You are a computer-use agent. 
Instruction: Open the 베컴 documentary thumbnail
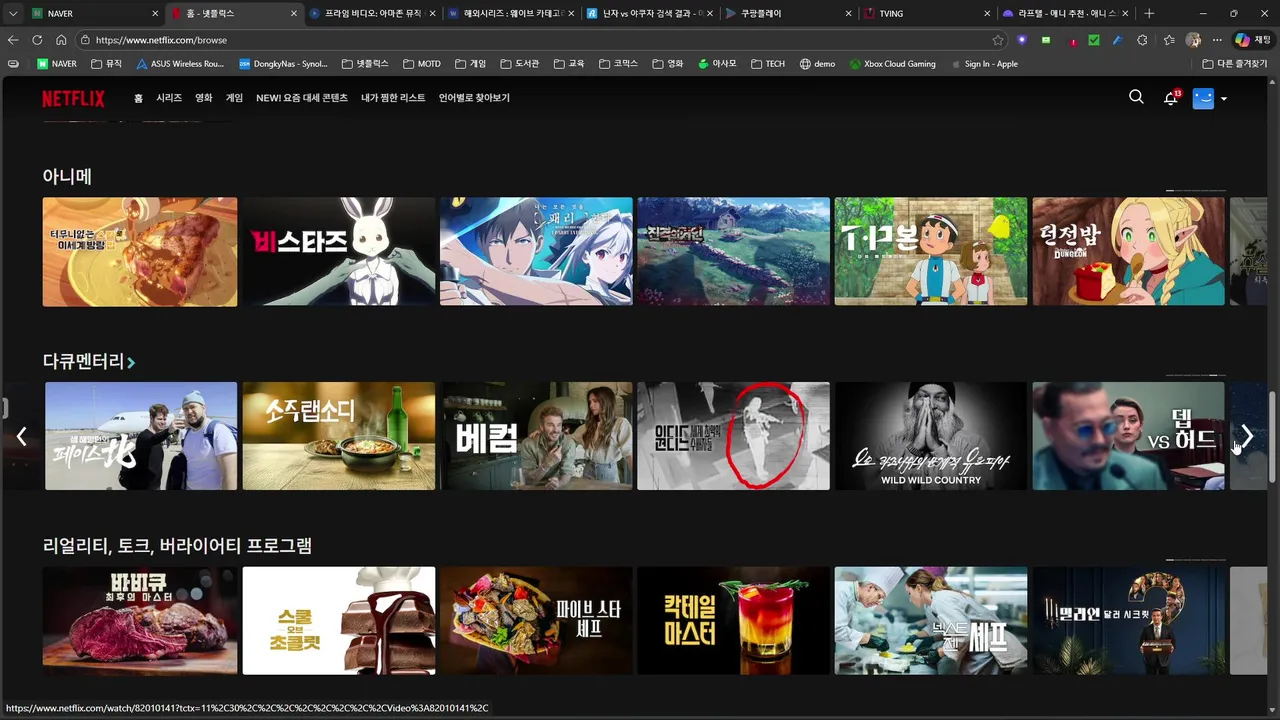537,436
